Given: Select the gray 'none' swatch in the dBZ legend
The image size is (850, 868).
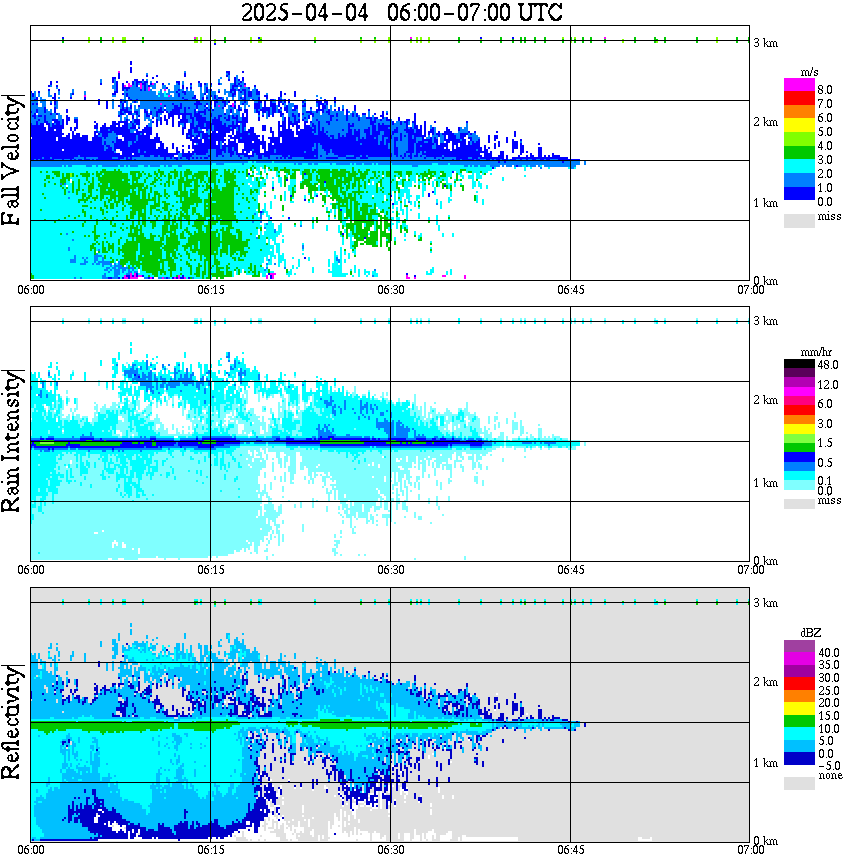Looking at the screenshot, I should click(799, 783).
